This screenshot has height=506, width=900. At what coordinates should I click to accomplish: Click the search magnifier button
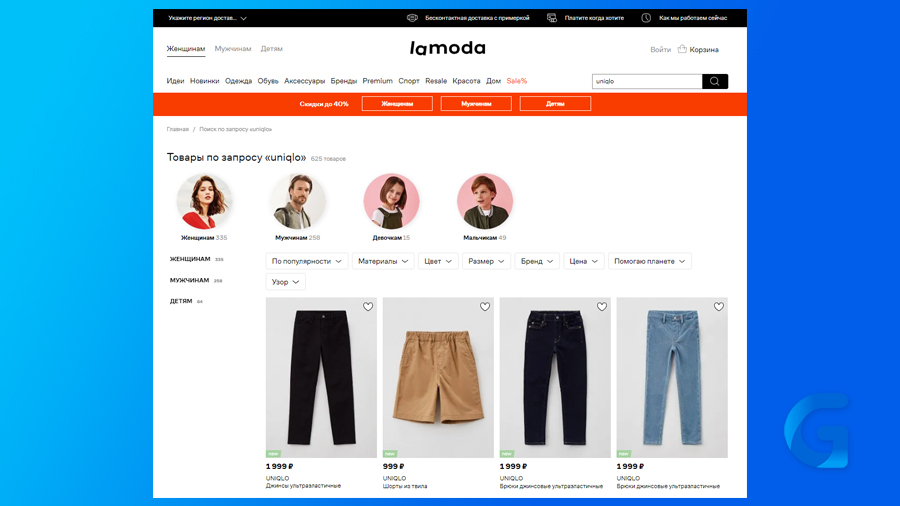[x=715, y=81]
